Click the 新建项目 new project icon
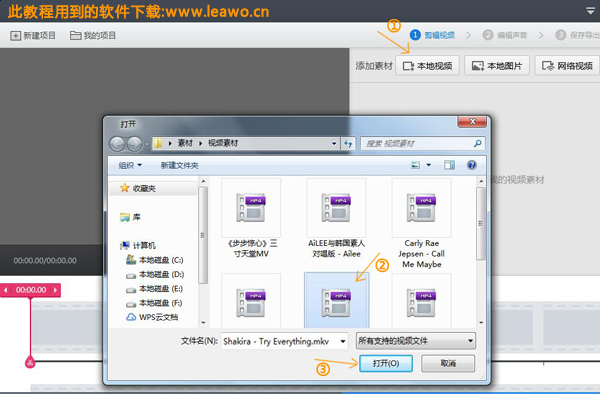 15,36
